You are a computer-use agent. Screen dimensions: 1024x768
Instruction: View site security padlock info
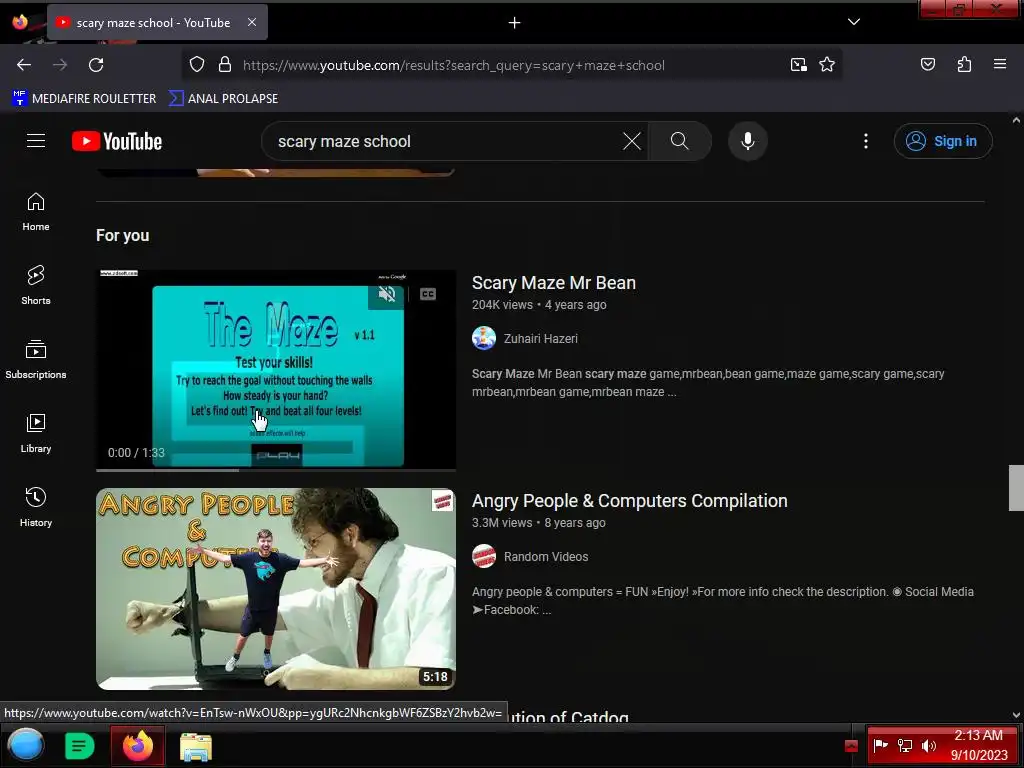pos(225,65)
